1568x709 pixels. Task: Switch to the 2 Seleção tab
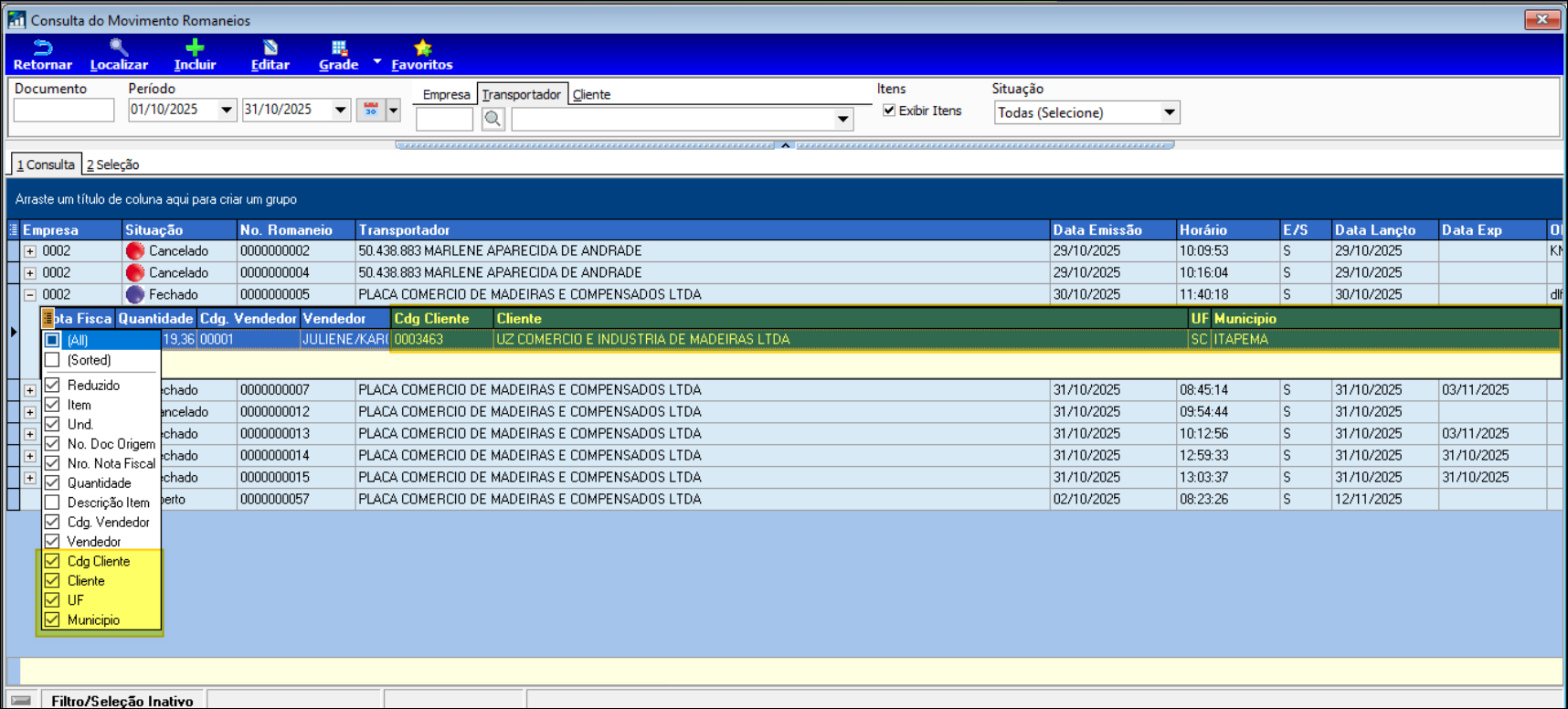click(113, 164)
